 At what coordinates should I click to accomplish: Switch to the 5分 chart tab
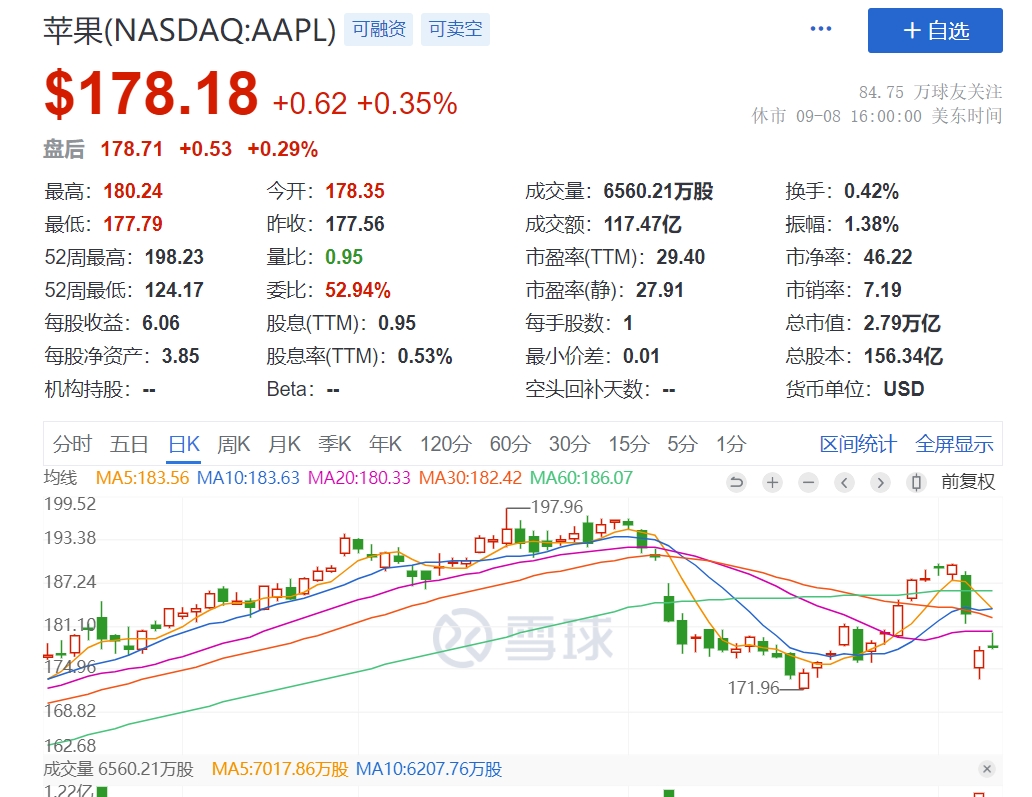(682, 444)
